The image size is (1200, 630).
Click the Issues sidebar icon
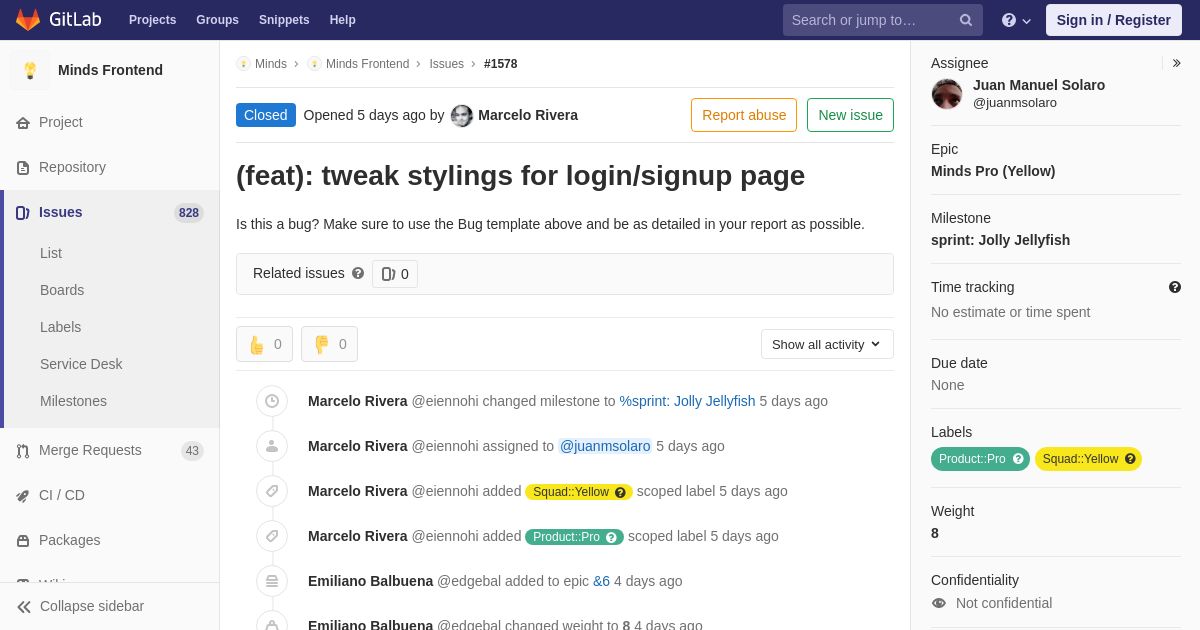click(23, 213)
